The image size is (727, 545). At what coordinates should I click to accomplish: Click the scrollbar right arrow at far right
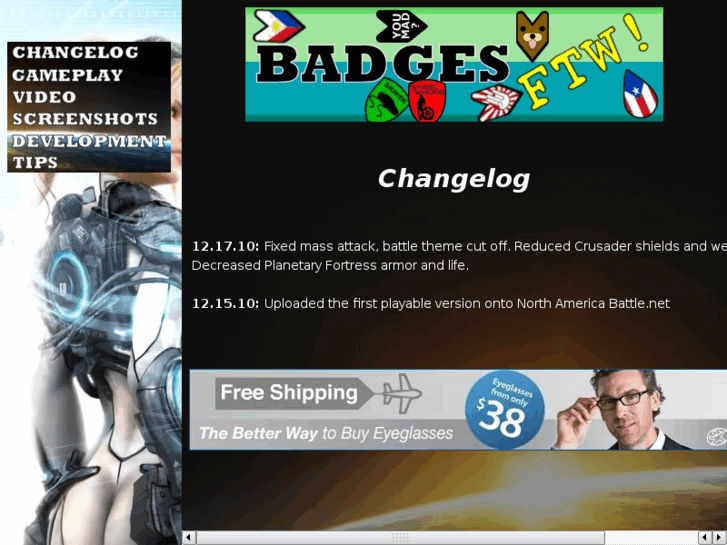tap(720, 538)
